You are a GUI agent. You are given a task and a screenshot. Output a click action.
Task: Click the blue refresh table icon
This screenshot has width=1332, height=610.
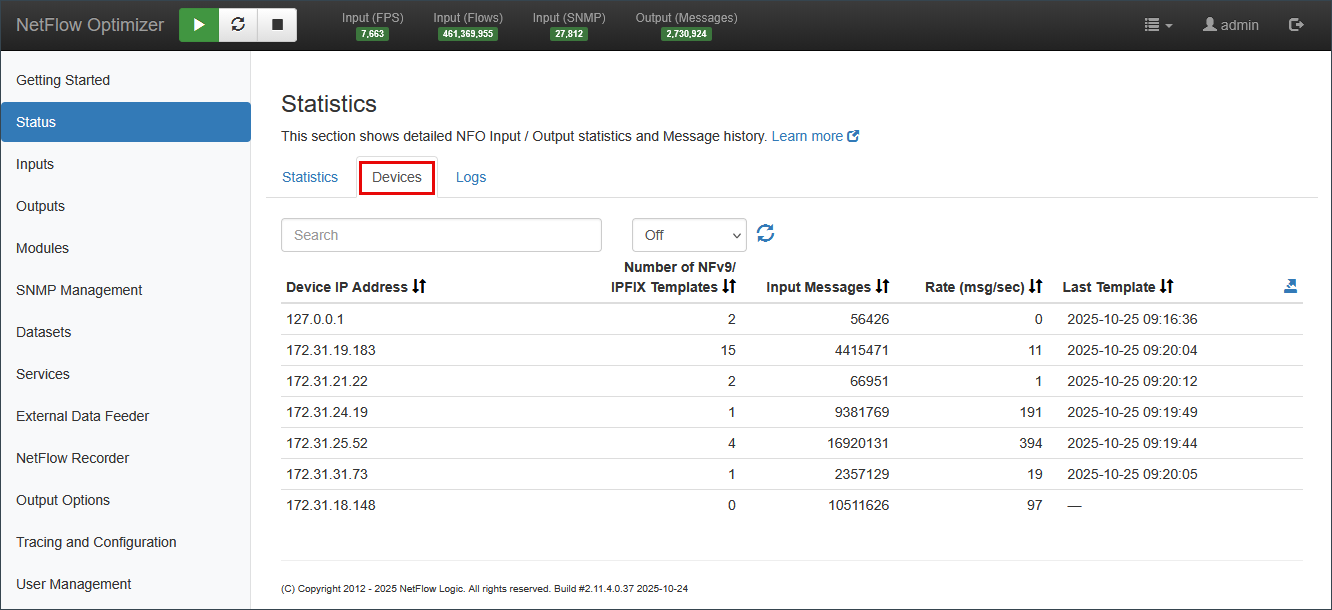pos(766,234)
